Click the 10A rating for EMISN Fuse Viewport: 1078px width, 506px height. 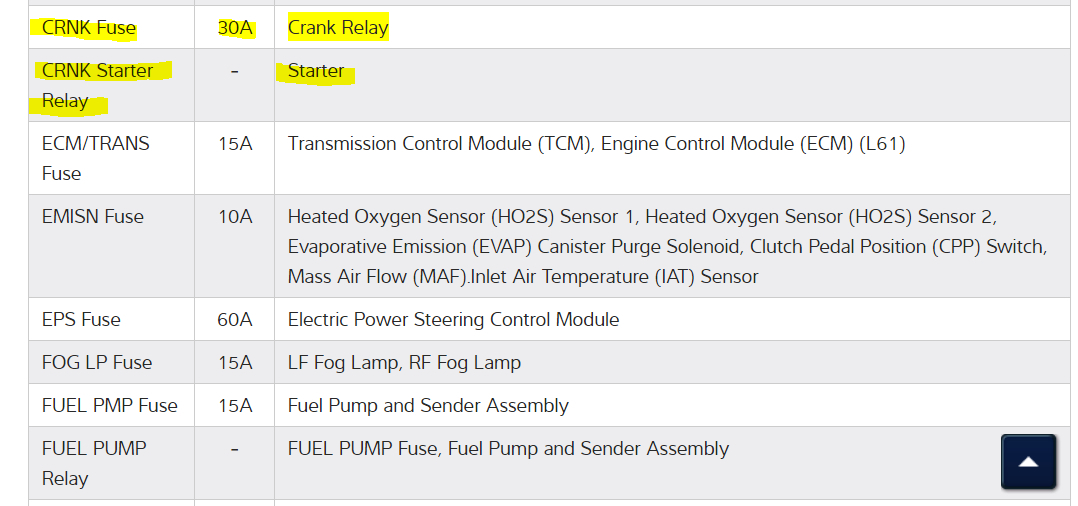pyautogui.click(x=235, y=216)
